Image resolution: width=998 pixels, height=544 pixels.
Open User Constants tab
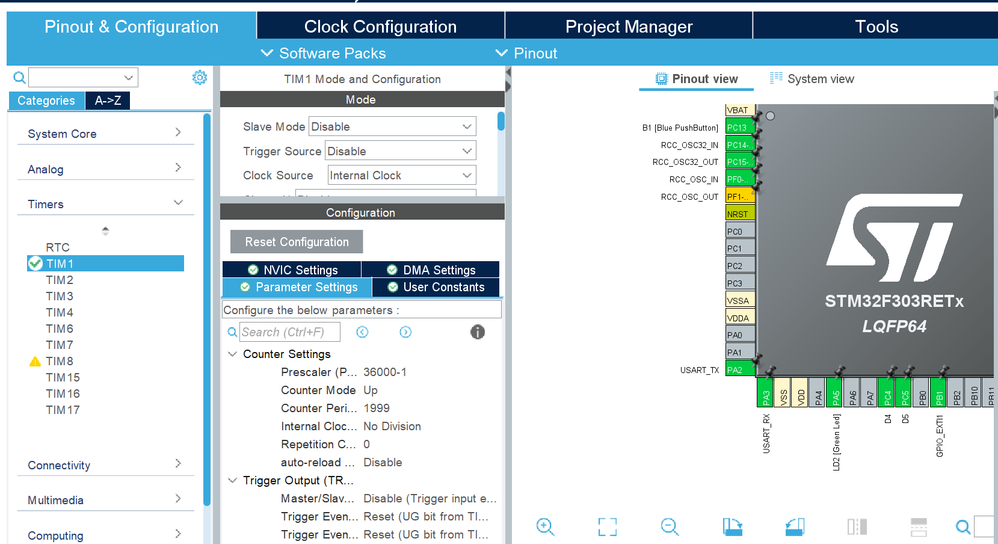[436, 288]
